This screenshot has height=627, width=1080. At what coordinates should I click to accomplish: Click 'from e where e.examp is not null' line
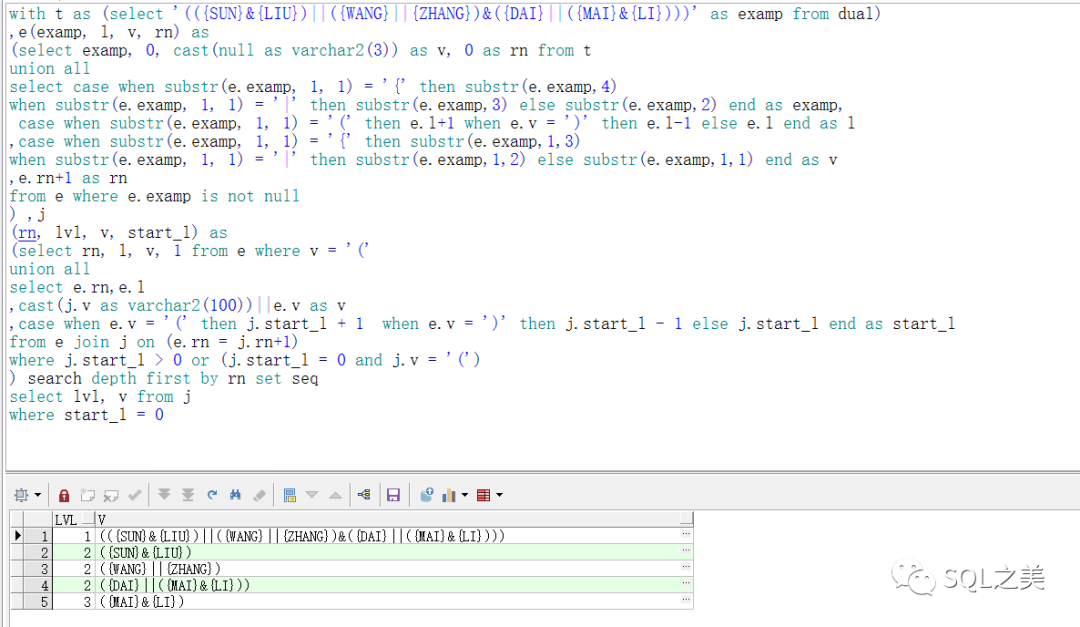coord(154,196)
